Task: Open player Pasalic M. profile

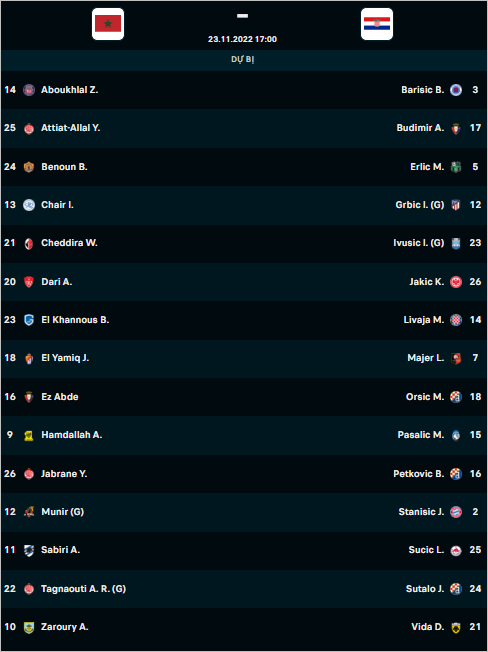Action: click(421, 435)
